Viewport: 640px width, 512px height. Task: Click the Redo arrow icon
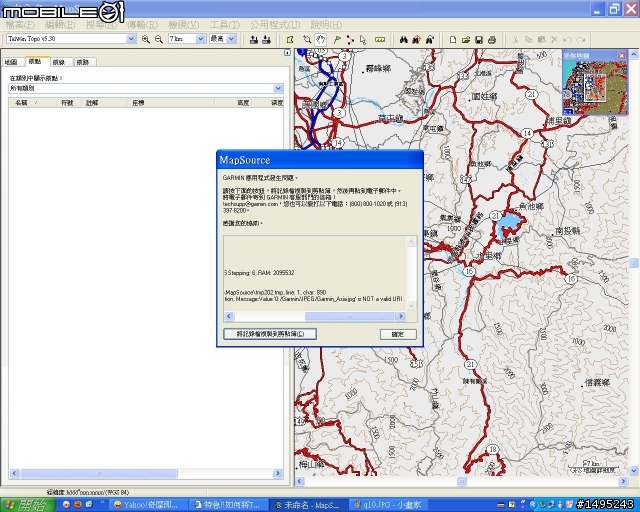tap(581, 40)
